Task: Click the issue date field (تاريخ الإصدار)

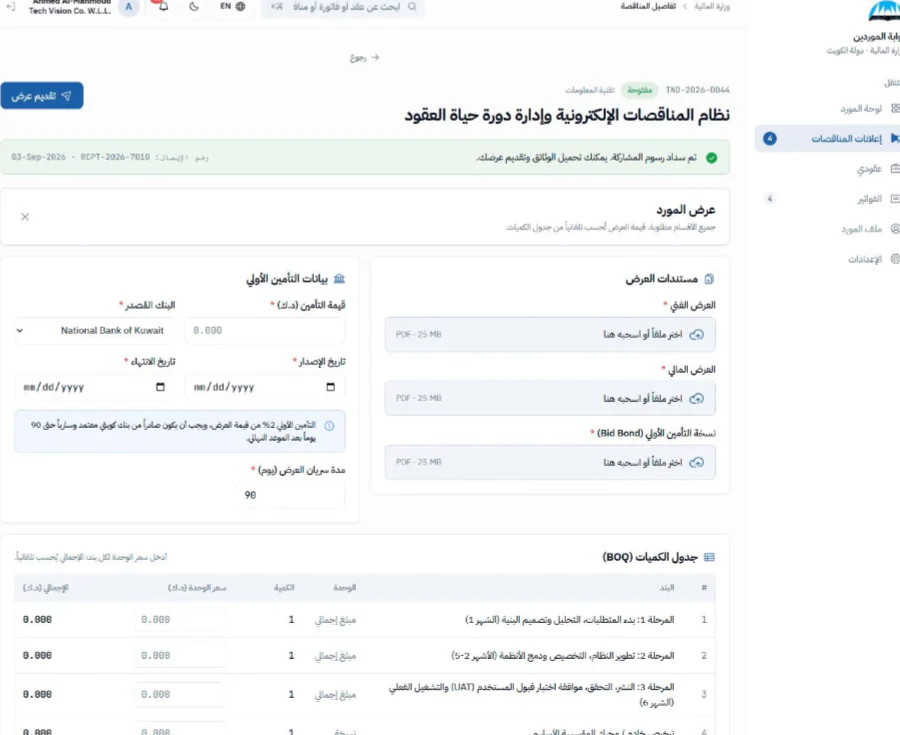Action: pos(265,387)
